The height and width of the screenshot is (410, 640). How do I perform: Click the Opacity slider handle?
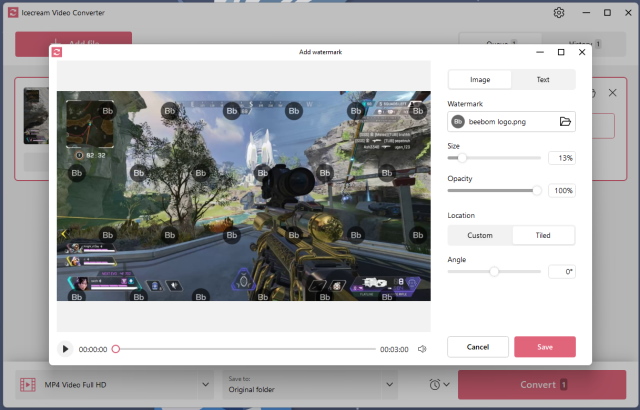(x=537, y=190)
